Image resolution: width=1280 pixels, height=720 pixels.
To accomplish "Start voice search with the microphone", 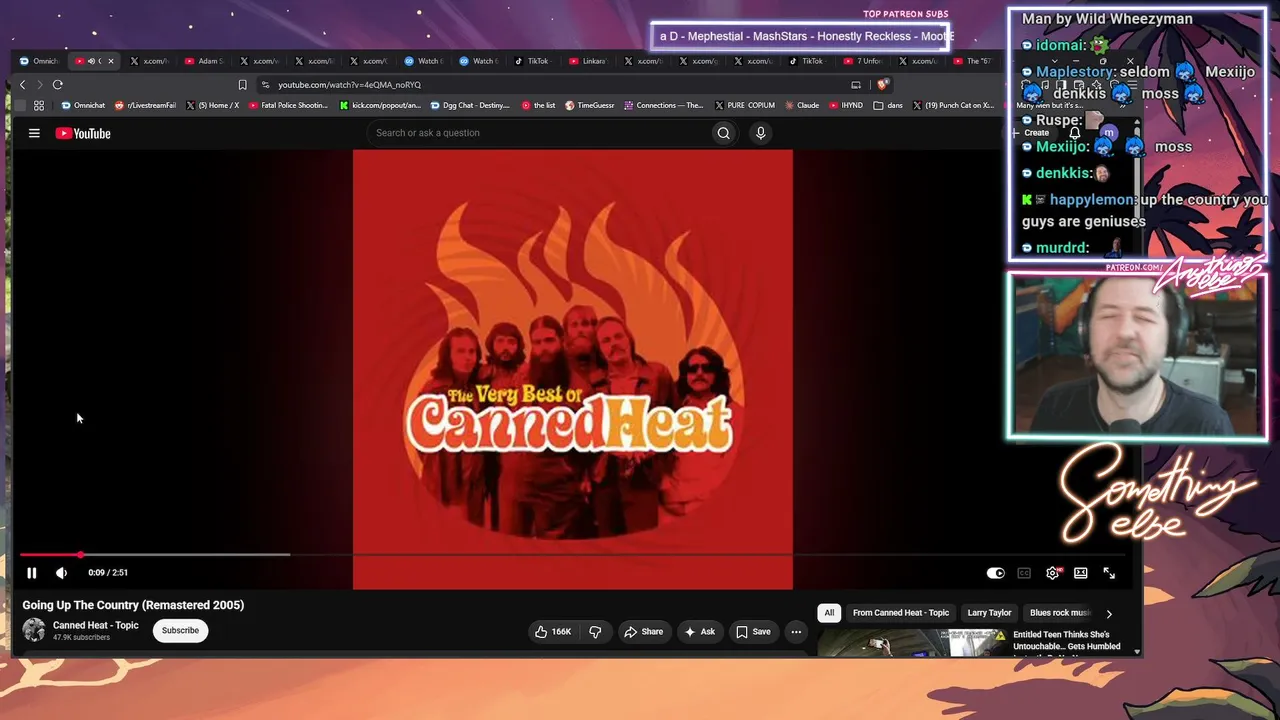I will click(x=760, y=133).
